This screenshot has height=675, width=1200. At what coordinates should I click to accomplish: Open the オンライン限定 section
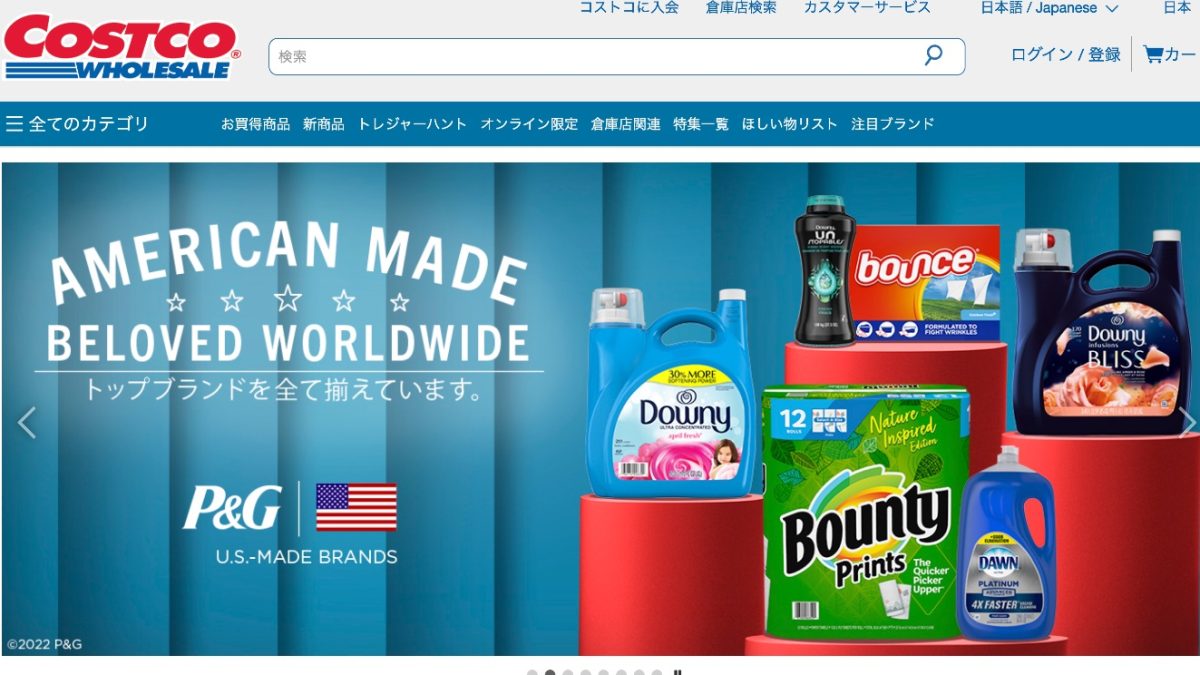[528, 124]
